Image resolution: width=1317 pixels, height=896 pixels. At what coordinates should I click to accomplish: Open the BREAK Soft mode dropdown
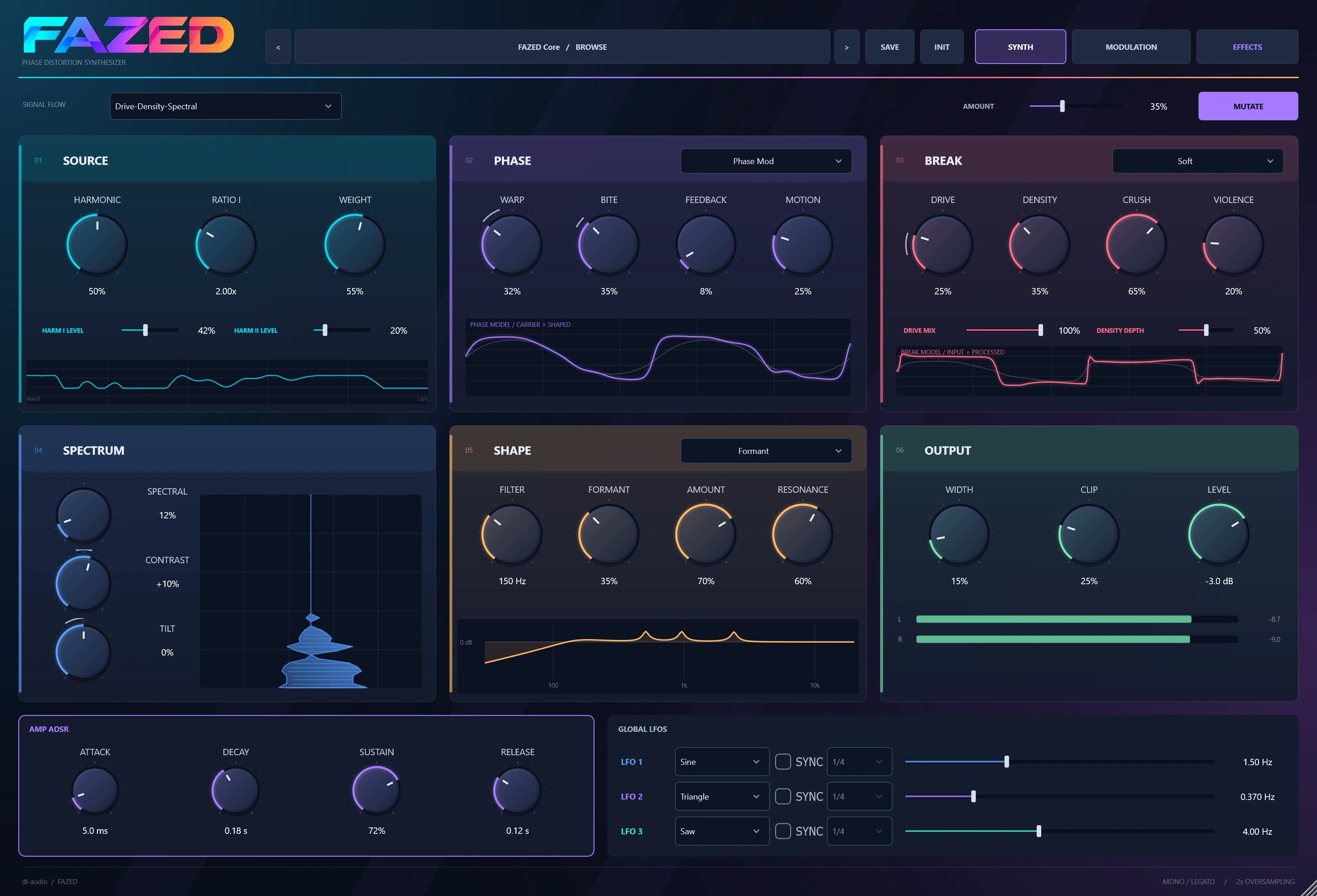(1198, 161)
